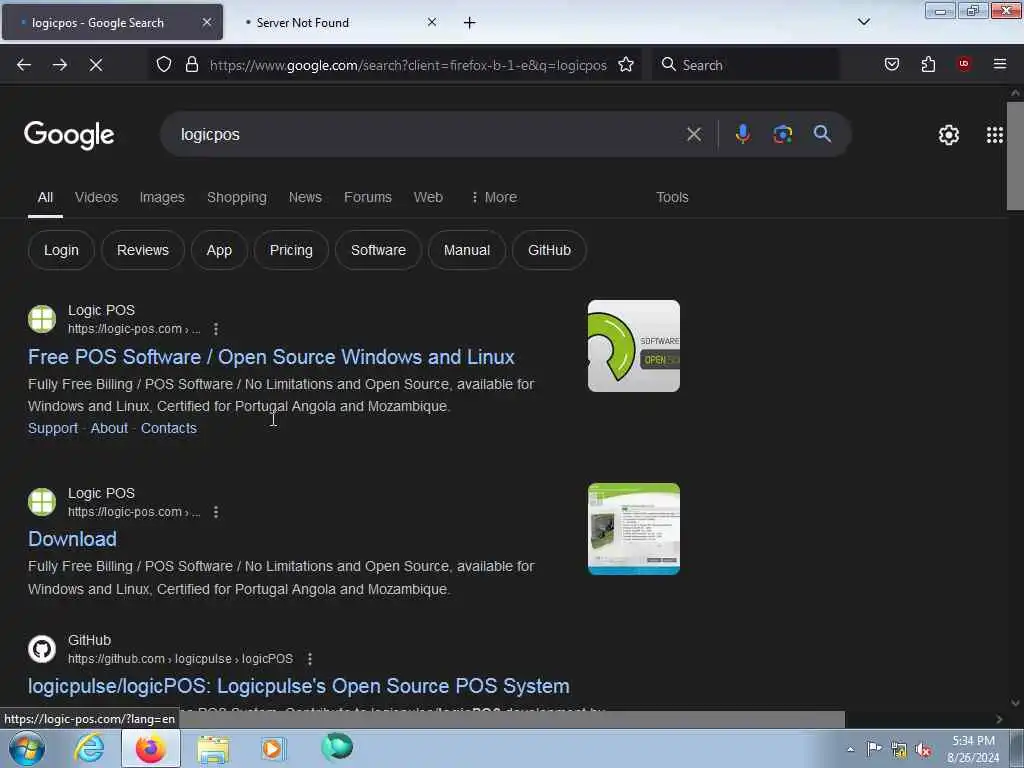
Task: Select the Shopping search tab
Action: [x=237, y=197]
